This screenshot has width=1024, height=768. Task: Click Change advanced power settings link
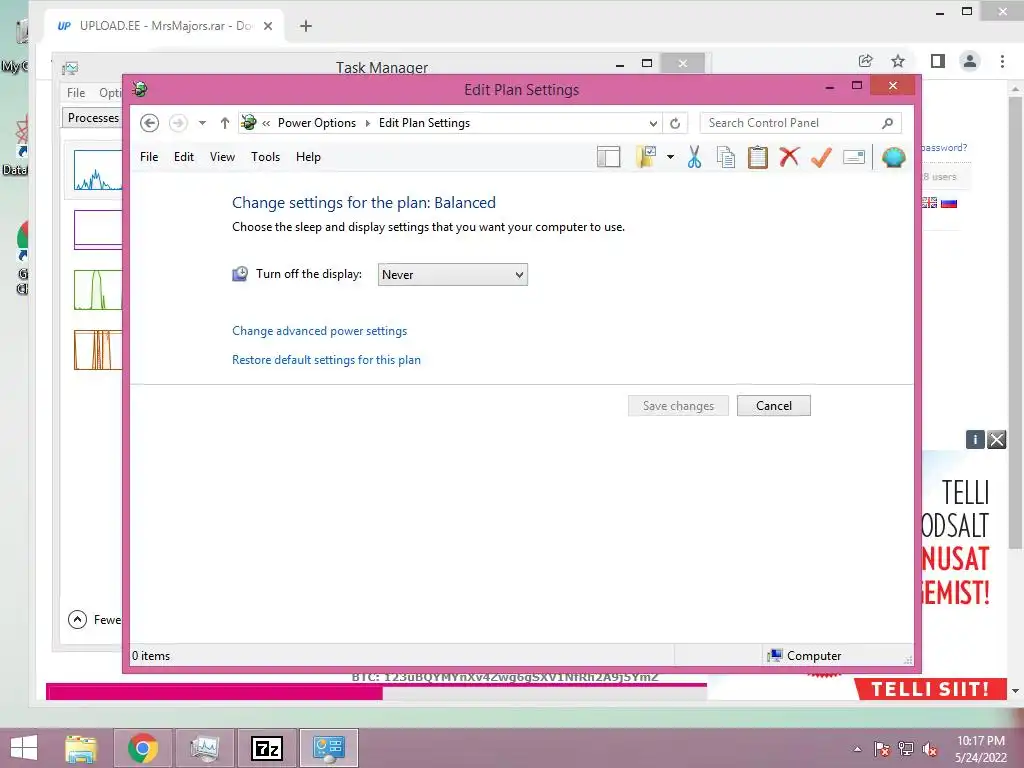319,331
